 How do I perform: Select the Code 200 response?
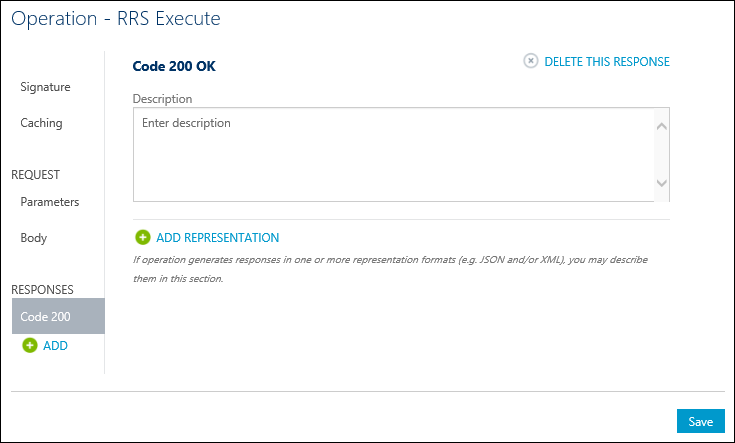58,316
